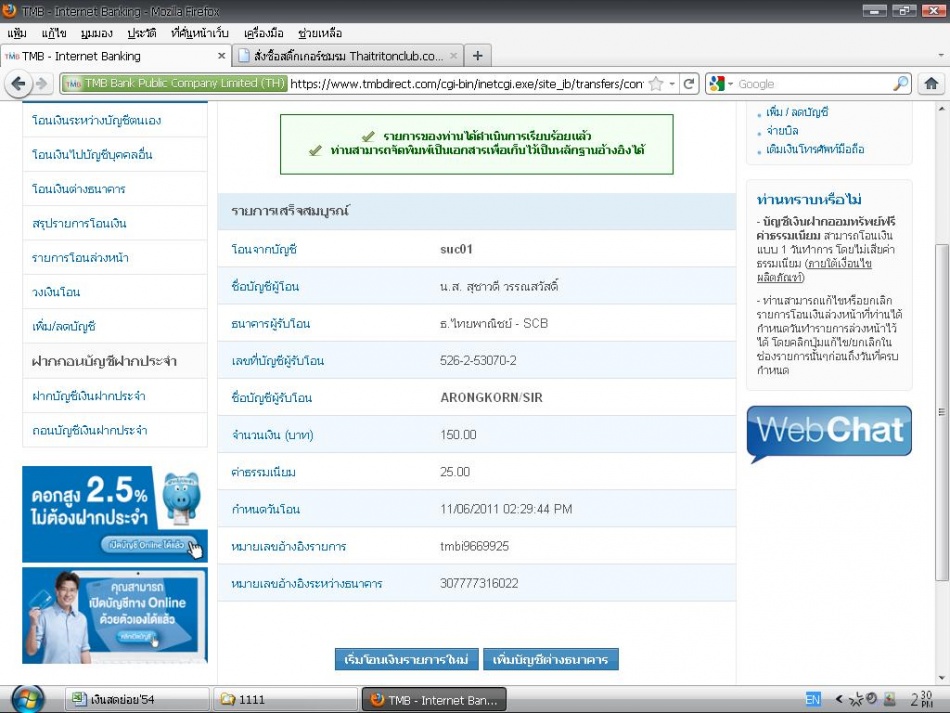Click the Firefox home icon
The width and height of the screenshot is (950, 713).
[931, 84]
